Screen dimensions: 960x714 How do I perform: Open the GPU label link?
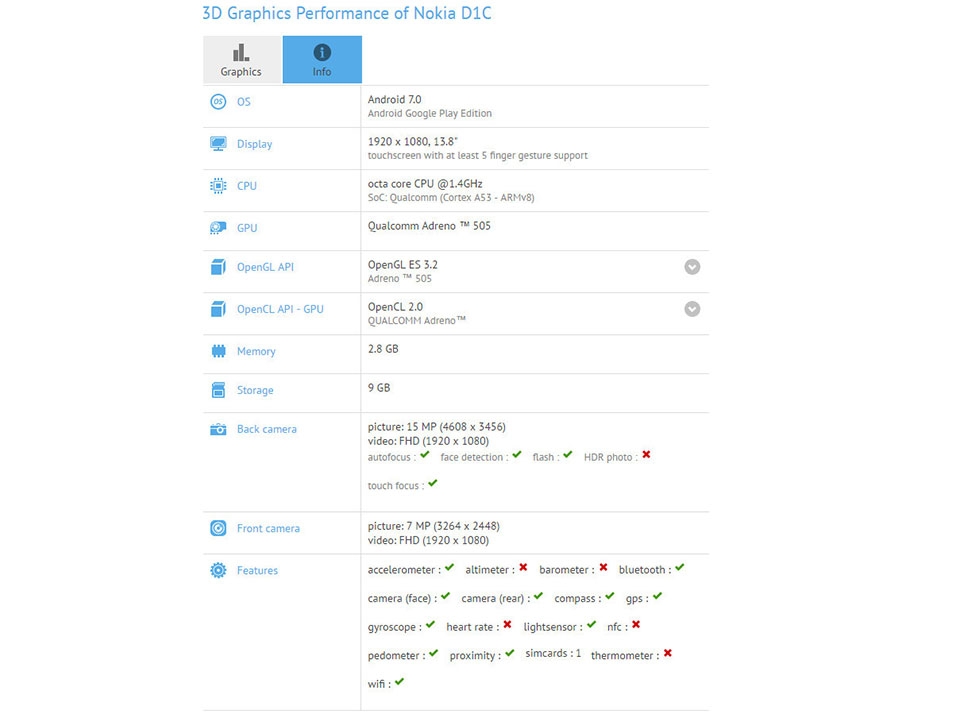pyautogui.click(x=247, y=228)
